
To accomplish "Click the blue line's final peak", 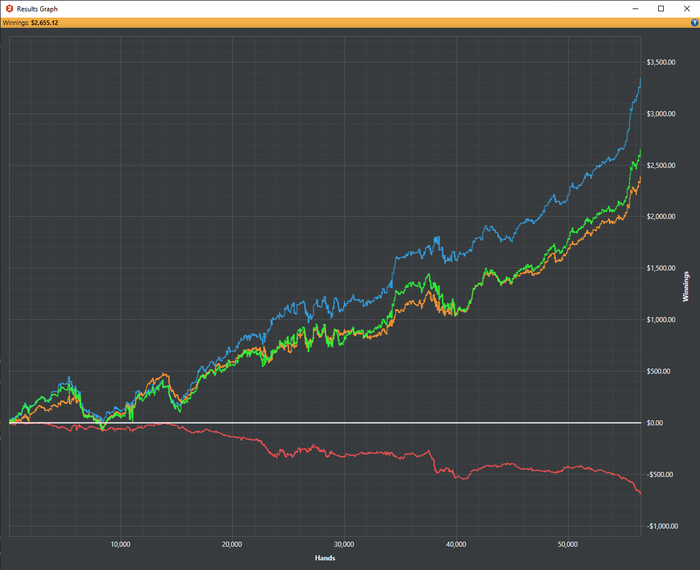I will click(x=641, y=79).
